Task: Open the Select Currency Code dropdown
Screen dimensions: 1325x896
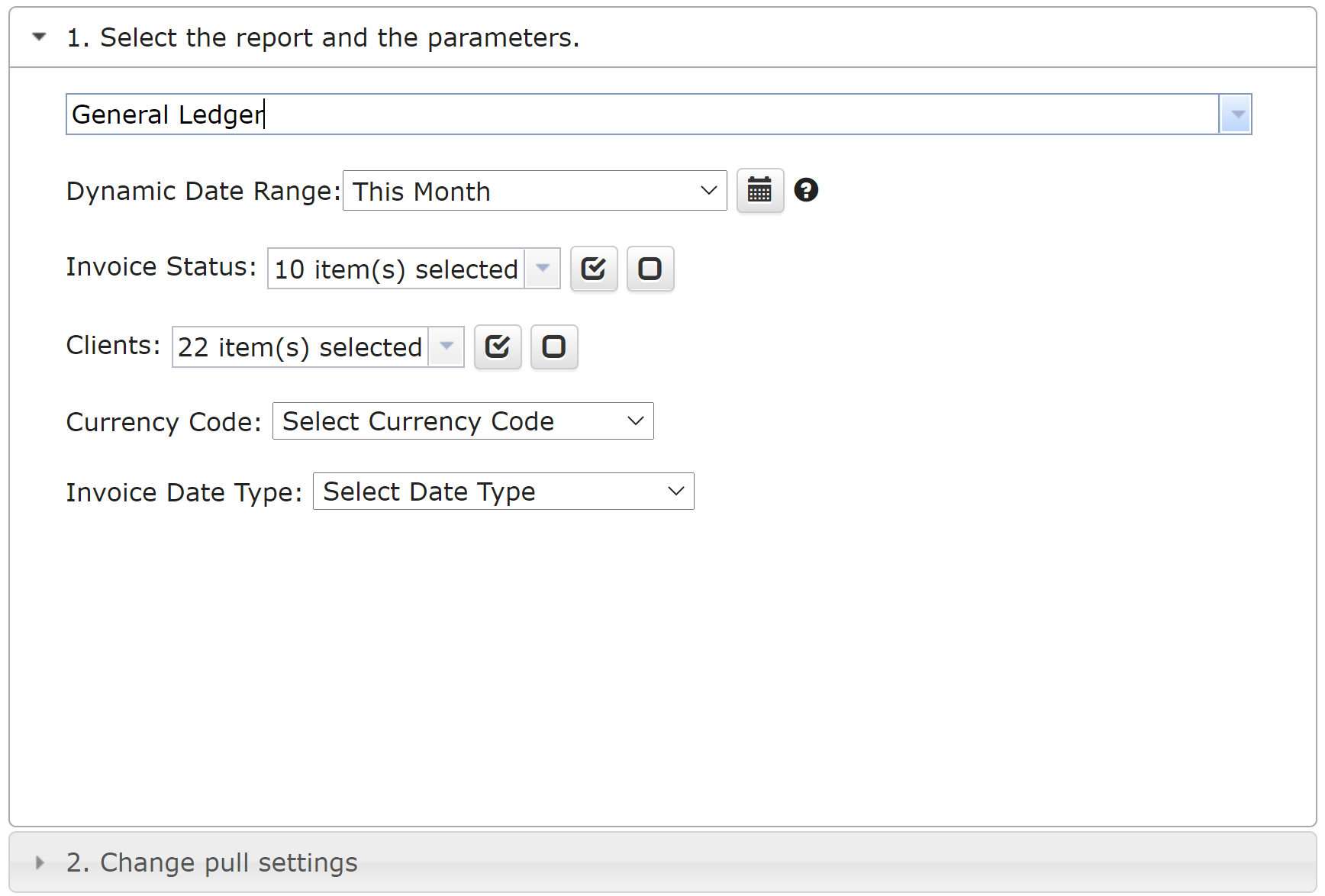Action: [463, 421]
